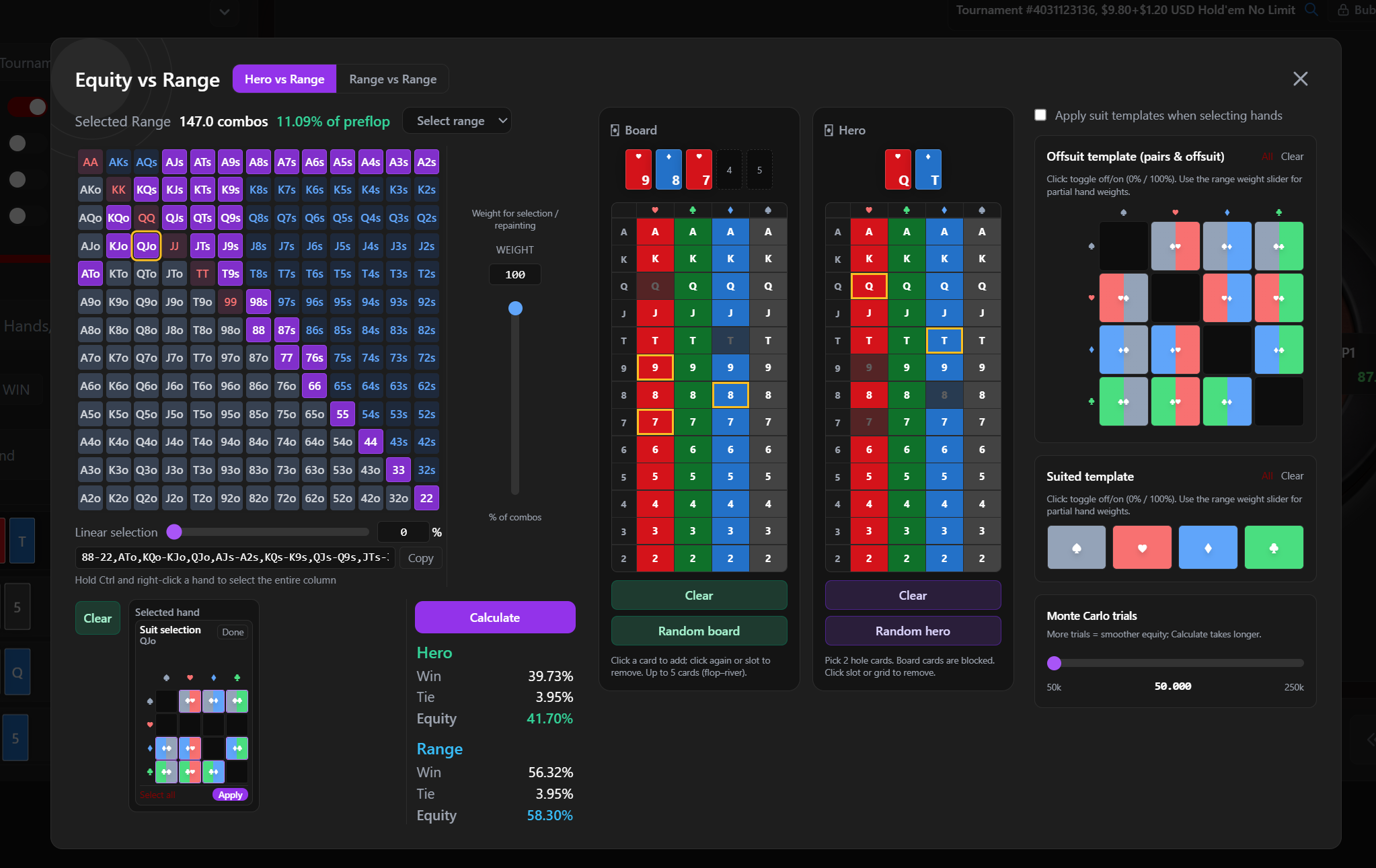This screenshot has height=868, width=1376.
Task: Toggle heart-spade combo in offsuit template
Action: click(x=1123, y=298)
